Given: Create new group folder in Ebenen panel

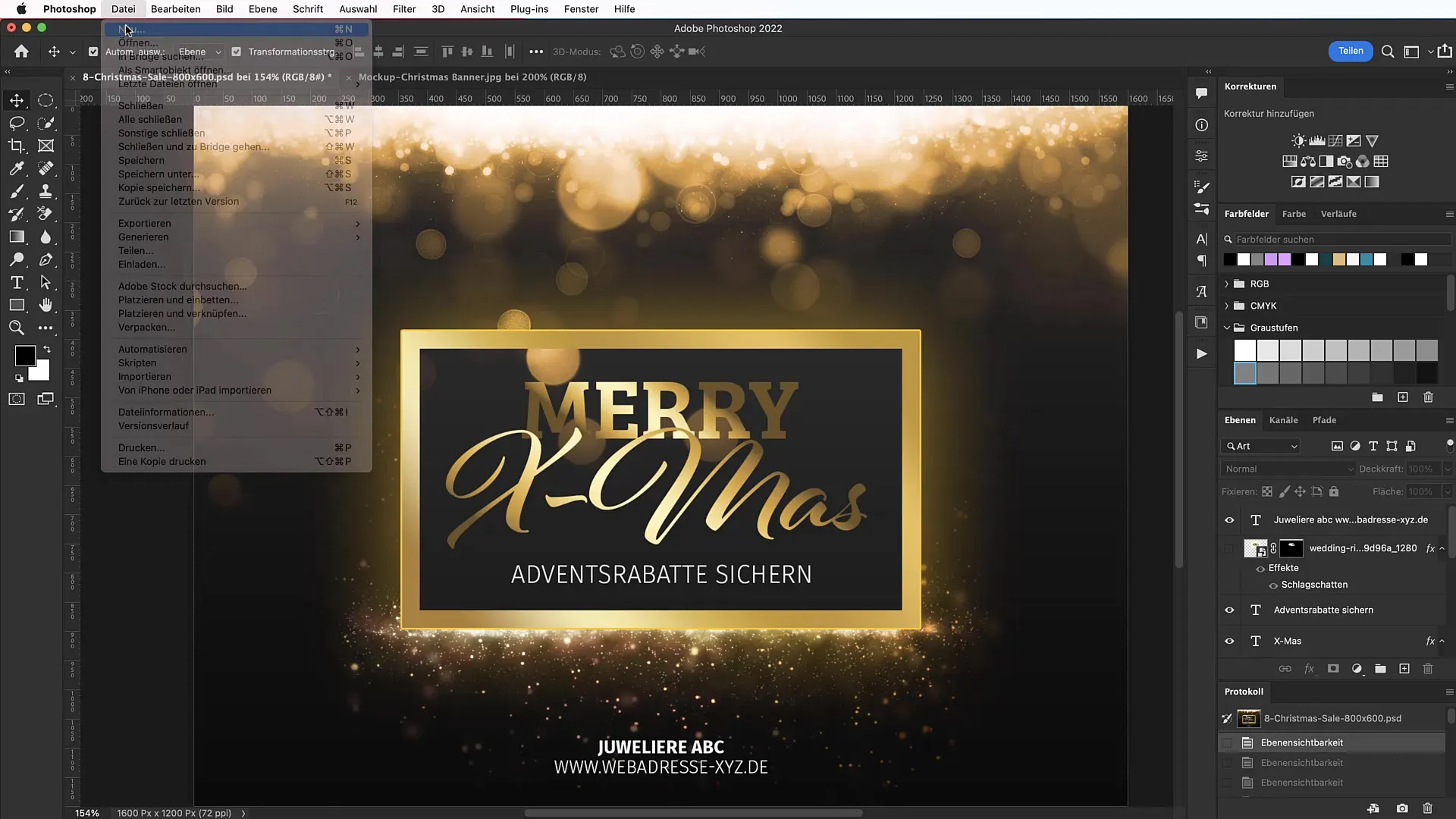Looking at the screenshot, I should [1380, 669].
